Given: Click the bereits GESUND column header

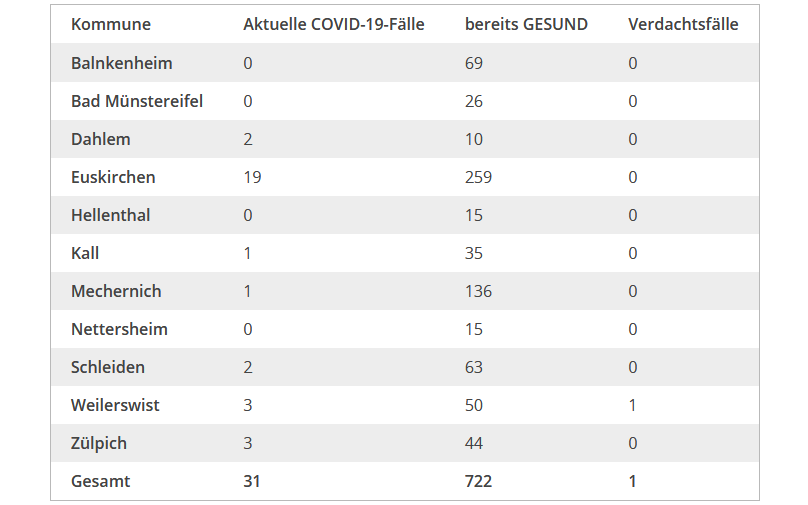Looking at the screenshot, I should coord(526,24).
